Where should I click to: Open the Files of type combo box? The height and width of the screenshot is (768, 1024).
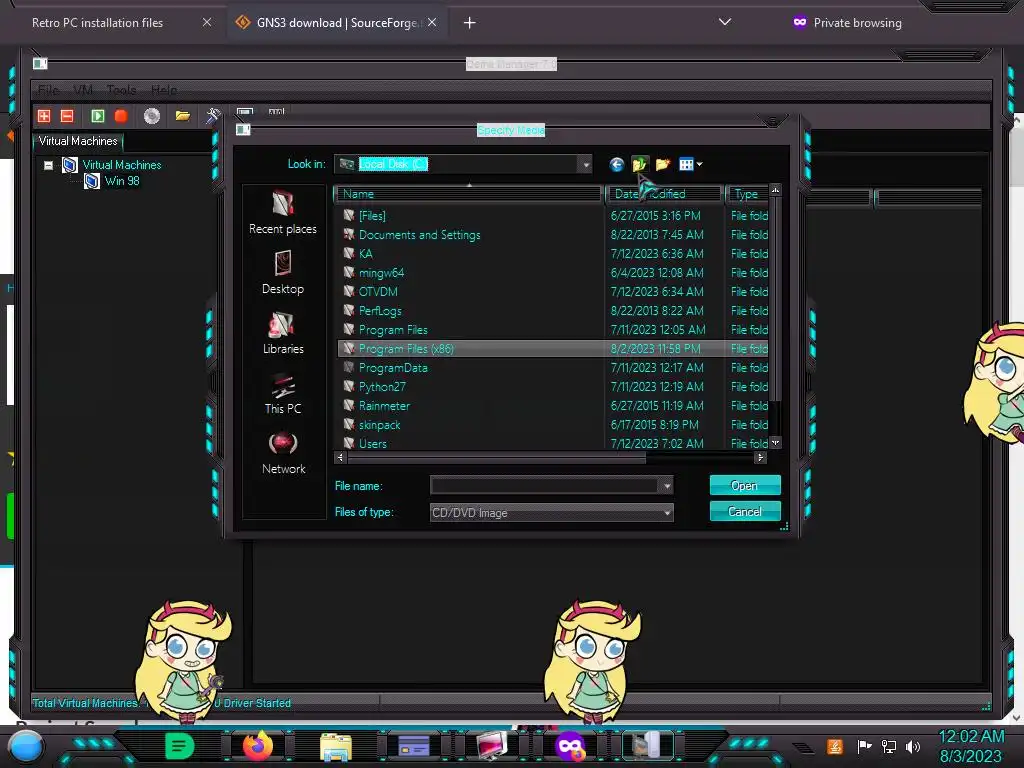[552, 513]
